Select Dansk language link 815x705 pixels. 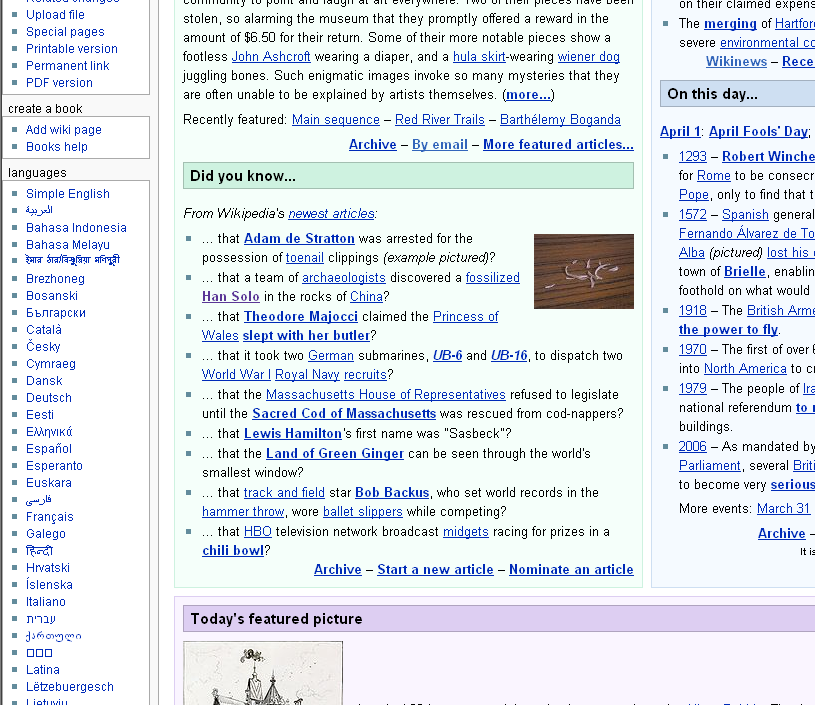44,381
